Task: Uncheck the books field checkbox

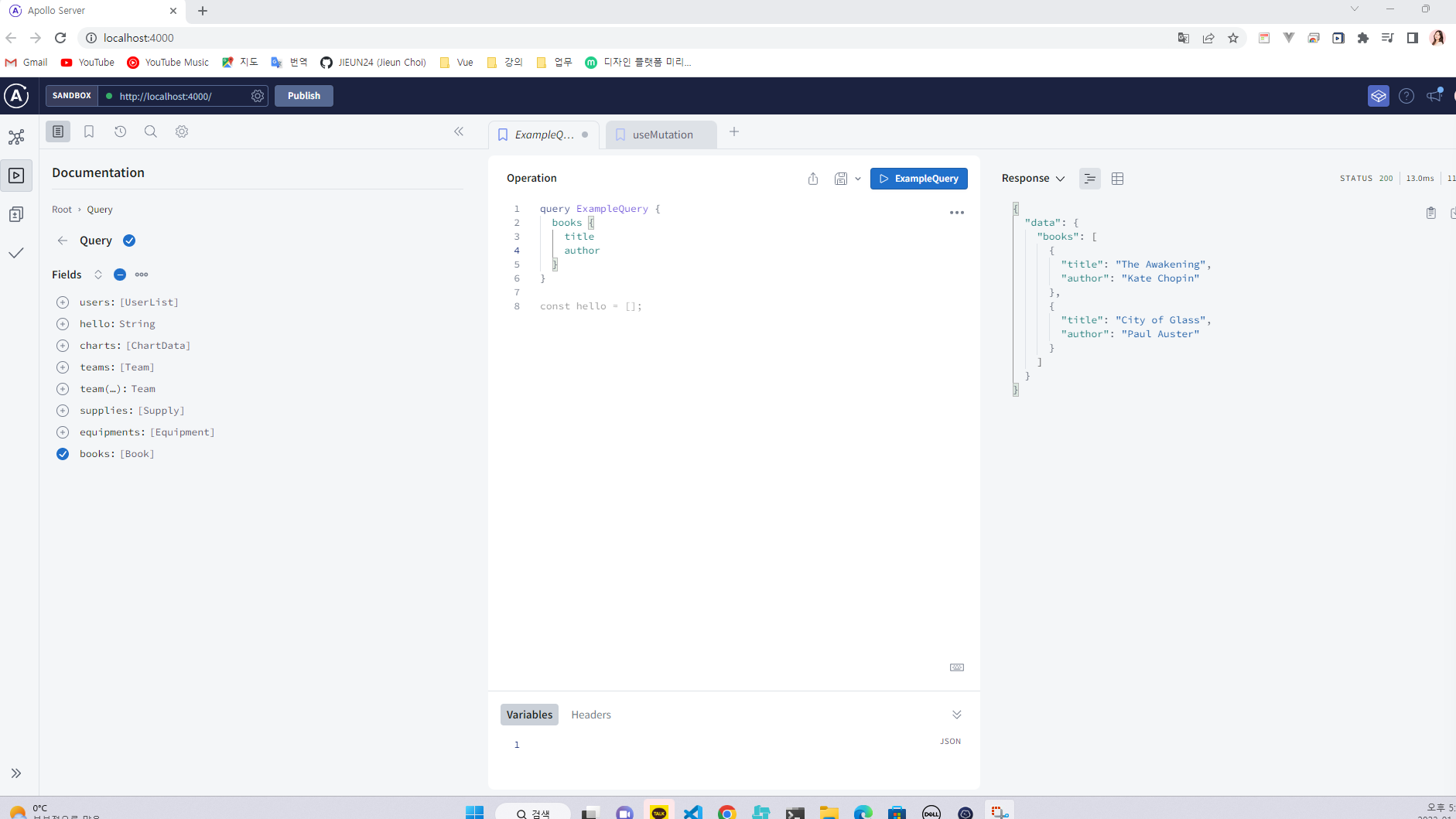Action: pos(63,454)
